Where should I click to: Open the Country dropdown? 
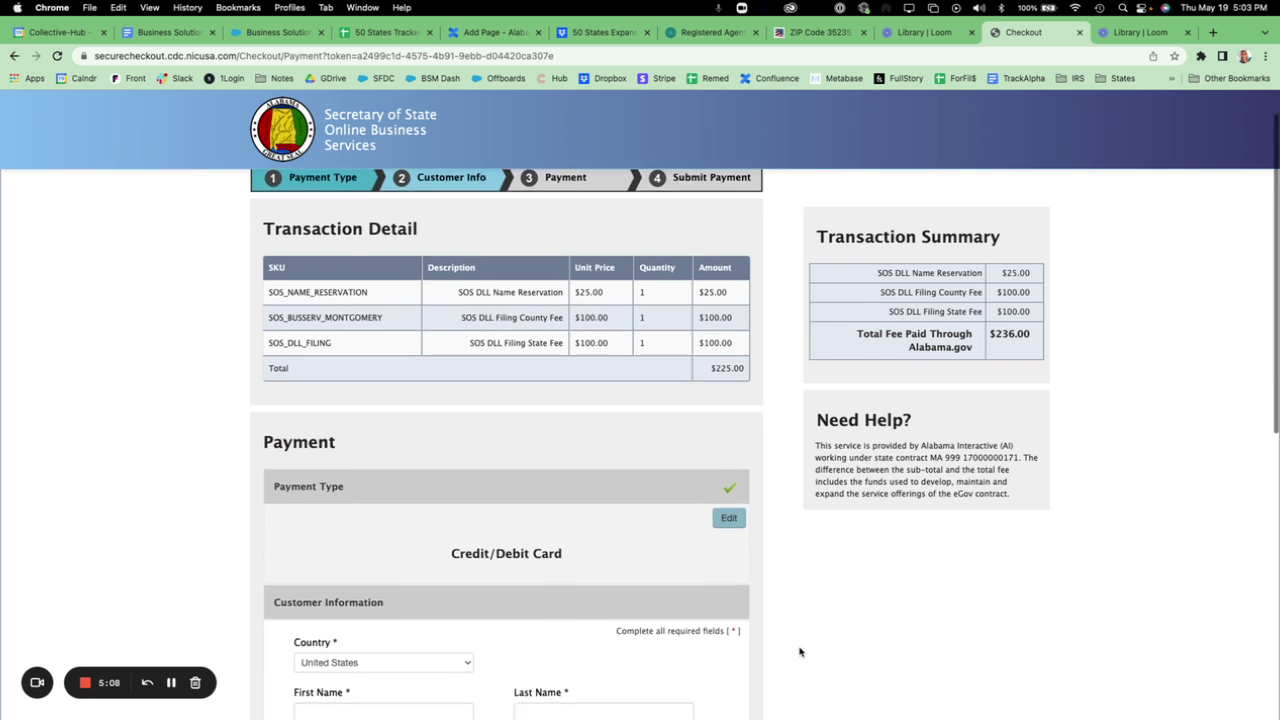point(384,663)
